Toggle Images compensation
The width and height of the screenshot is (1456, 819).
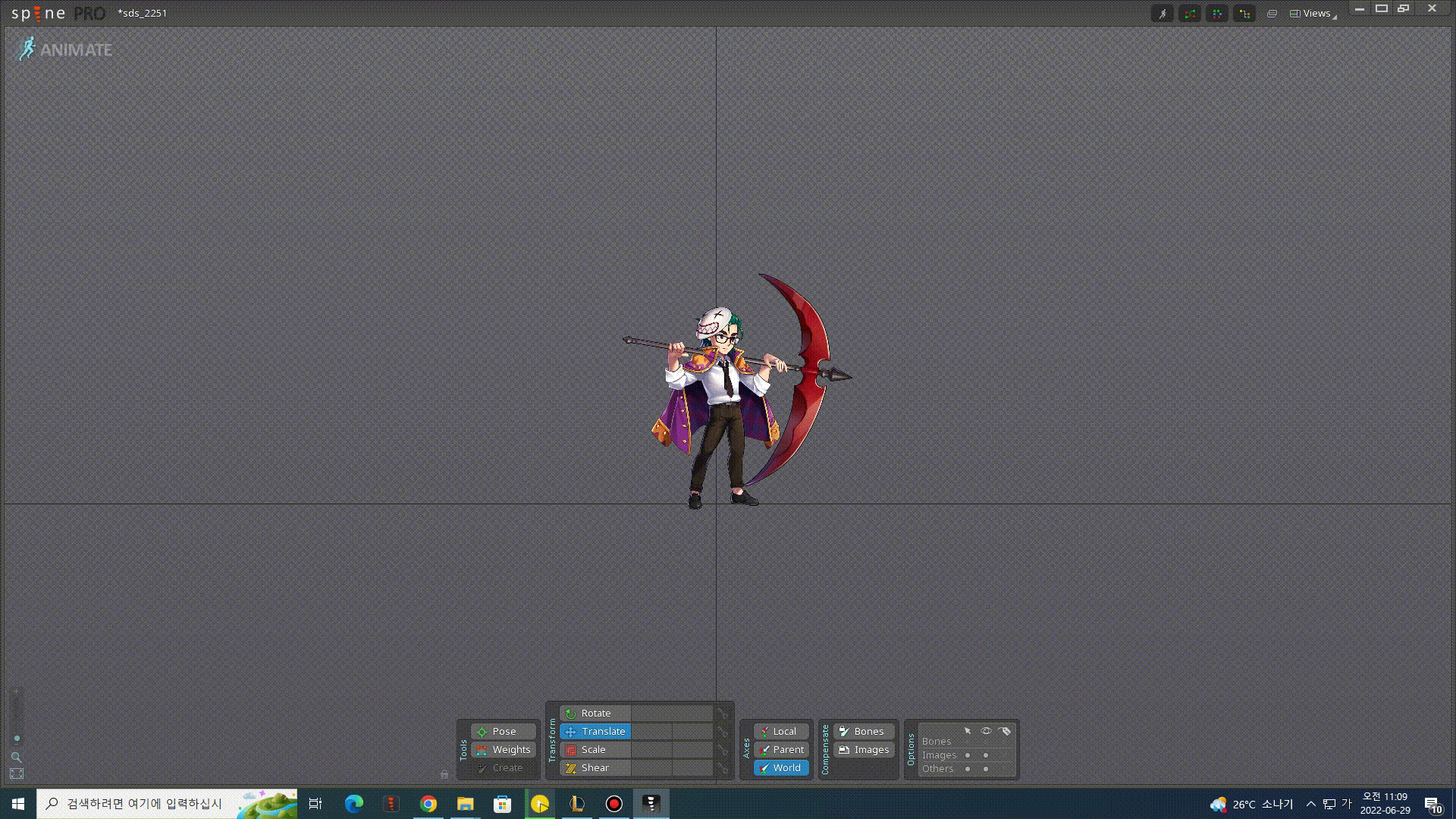pos(864,749)
